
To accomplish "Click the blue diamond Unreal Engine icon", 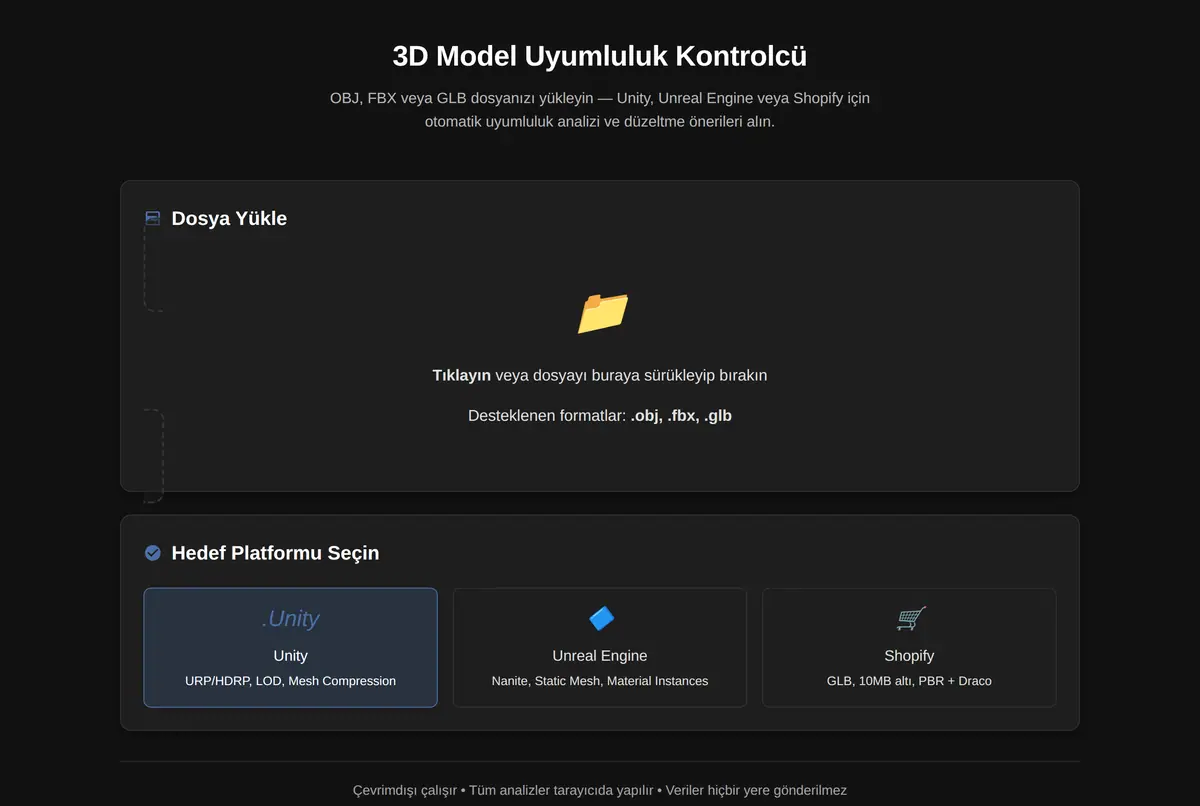I will (601, 619).
